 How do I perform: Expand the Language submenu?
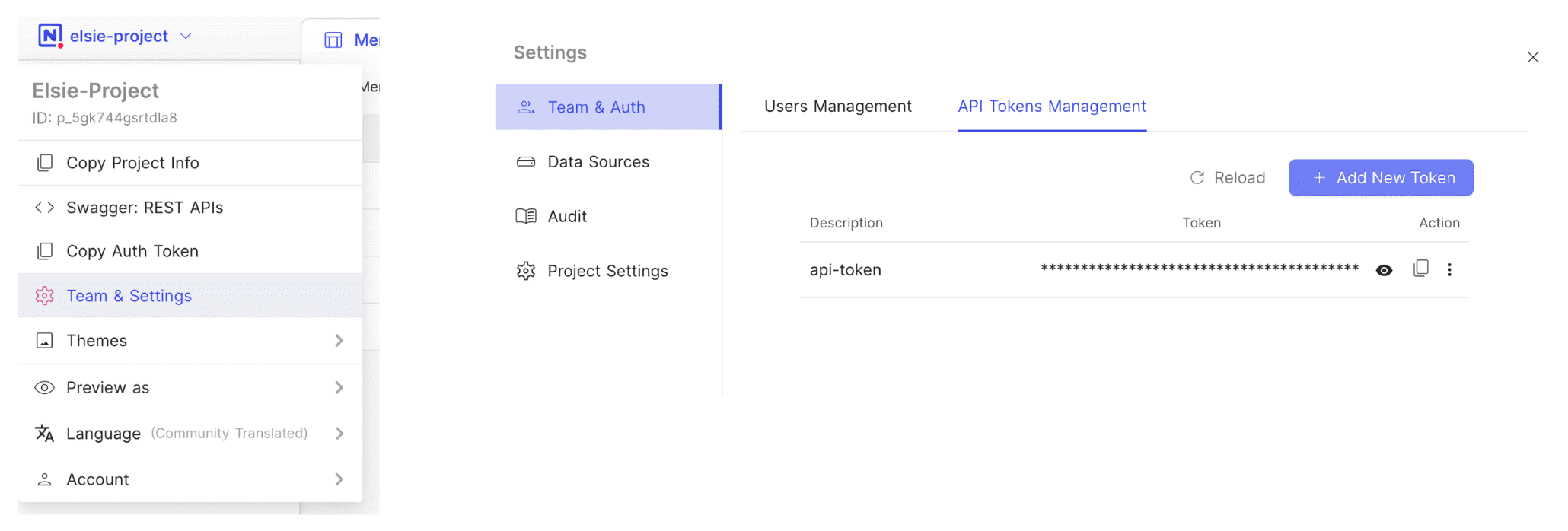click(x=339, y=434)
